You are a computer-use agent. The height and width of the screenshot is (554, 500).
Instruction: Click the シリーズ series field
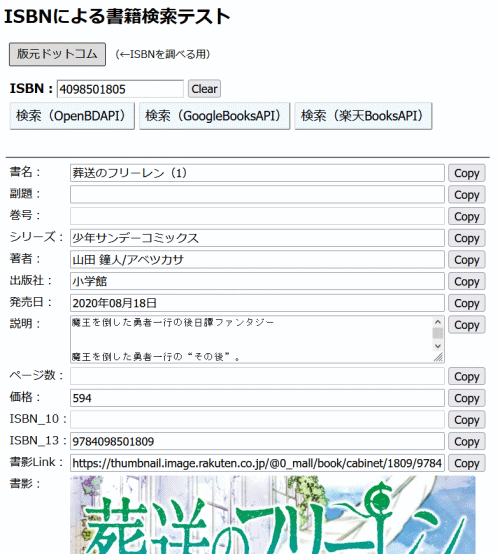point(257,238)
